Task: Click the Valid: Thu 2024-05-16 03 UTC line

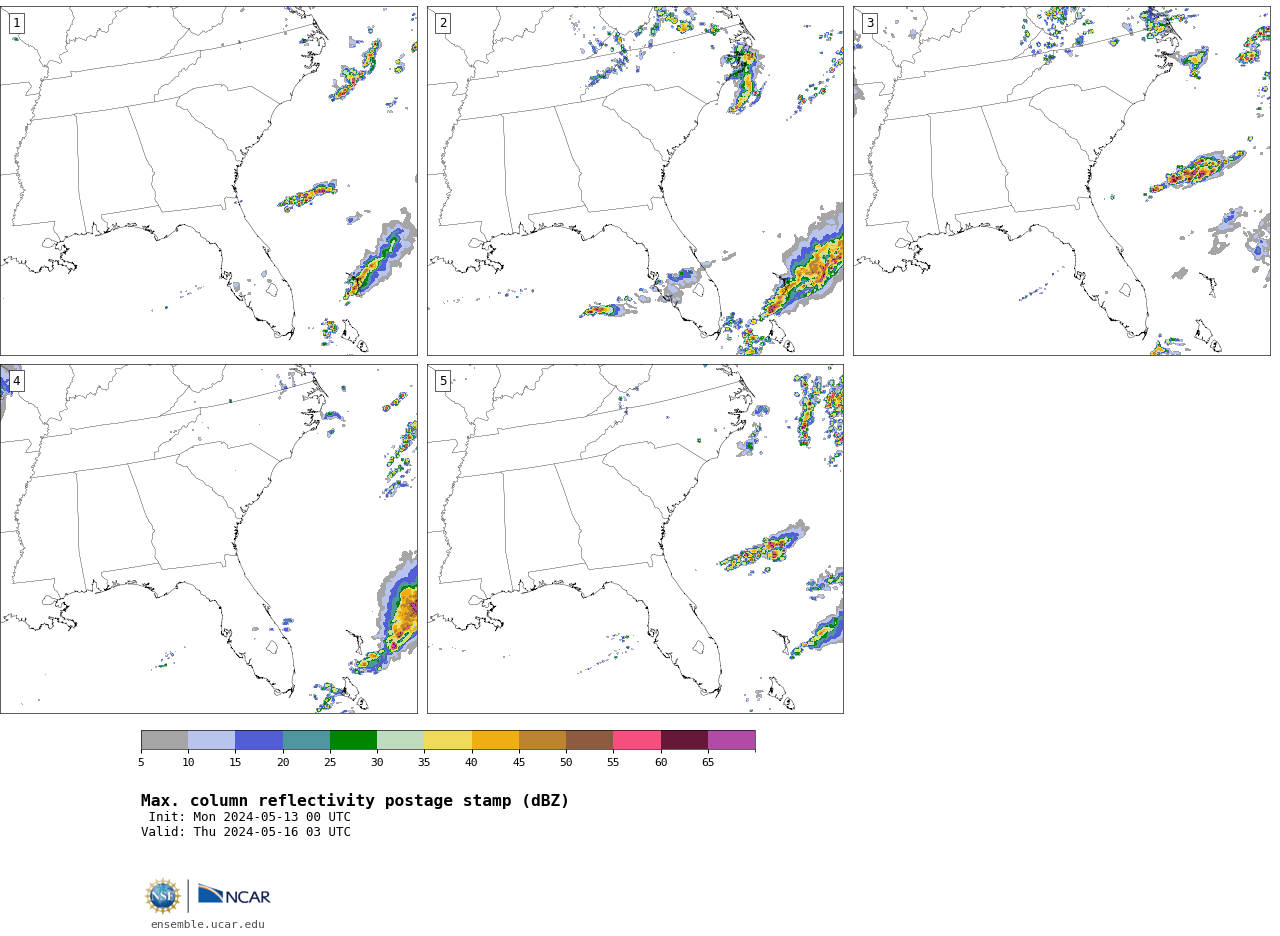Action: point(246,832)
